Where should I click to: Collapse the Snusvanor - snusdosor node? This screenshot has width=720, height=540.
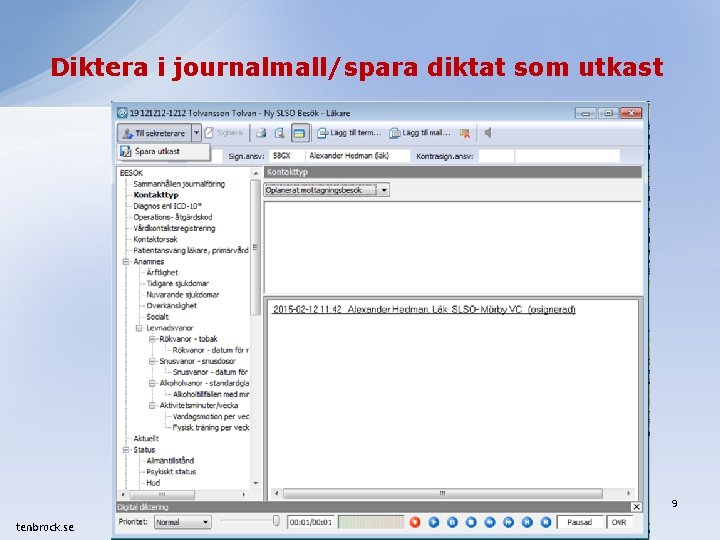[x=152, y=361]
